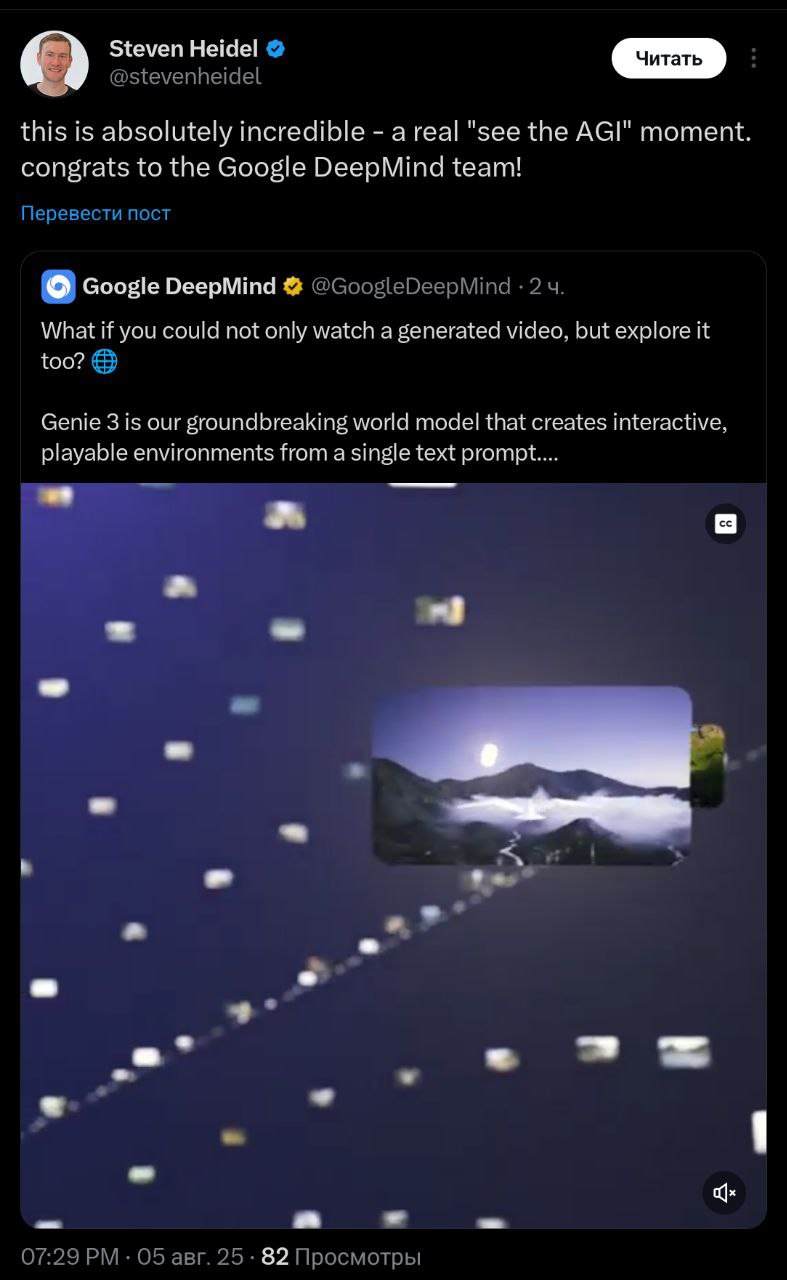
Task: Click the Перевести пост translate link
Action: 96,213
